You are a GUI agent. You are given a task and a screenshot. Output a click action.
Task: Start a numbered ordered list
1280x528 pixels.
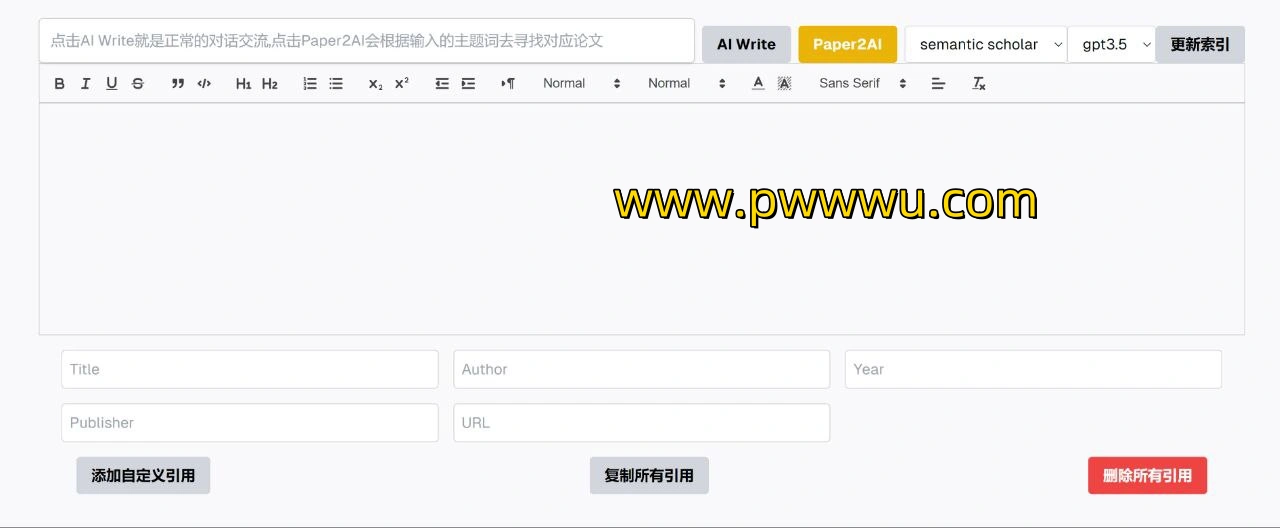click(310, 84)
